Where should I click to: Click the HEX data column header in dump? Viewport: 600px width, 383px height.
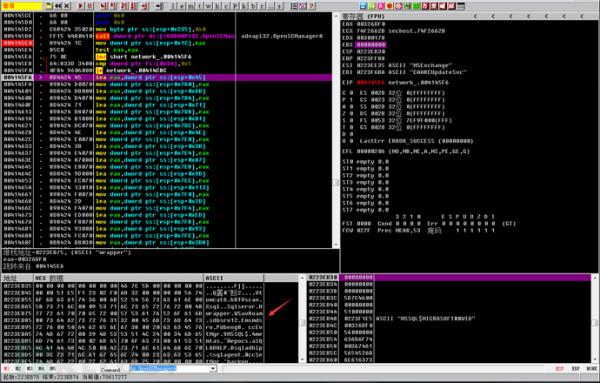[x=118, y=278]
